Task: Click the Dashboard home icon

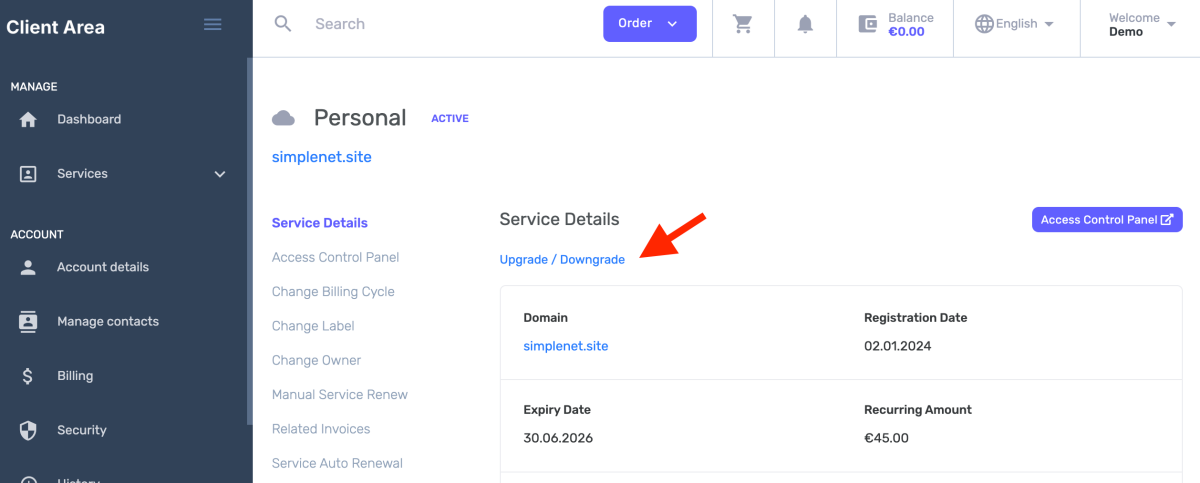Action: pyautogui.click(x=28, y=120)
